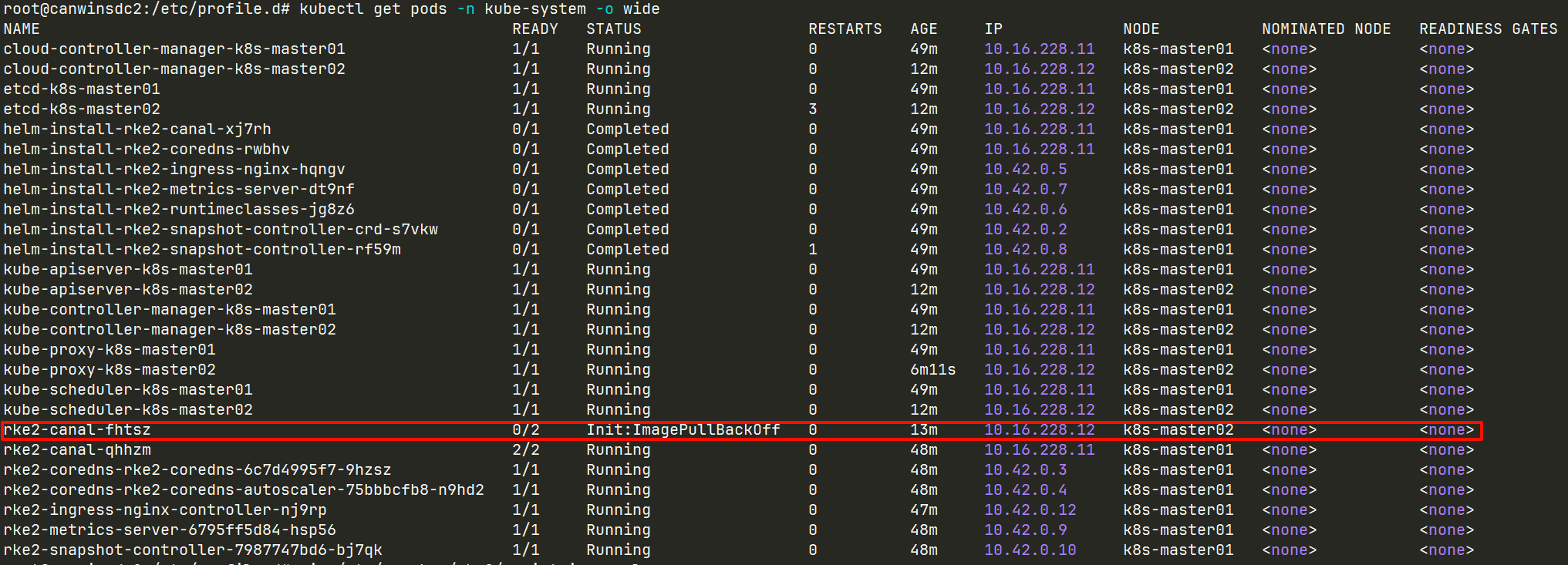Click the NOMINATED NODE column header
Image resolution: width=1568 pixels, height=565 pixels.
point(1326,29)
